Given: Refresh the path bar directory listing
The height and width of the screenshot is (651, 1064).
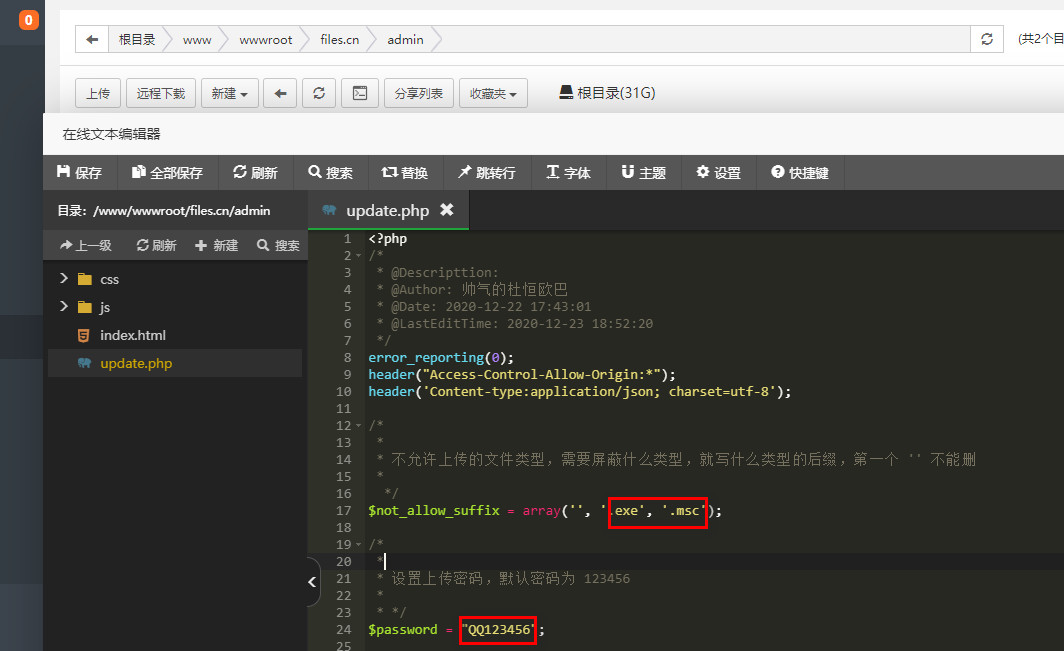Looking at the screenshot, I should 987,39.
